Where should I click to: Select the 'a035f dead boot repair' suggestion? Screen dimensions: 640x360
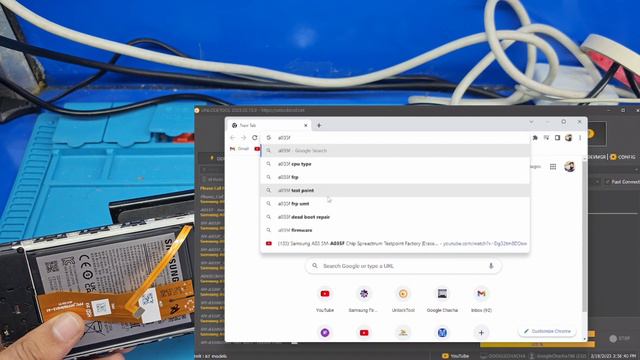[x=395, y=217]
